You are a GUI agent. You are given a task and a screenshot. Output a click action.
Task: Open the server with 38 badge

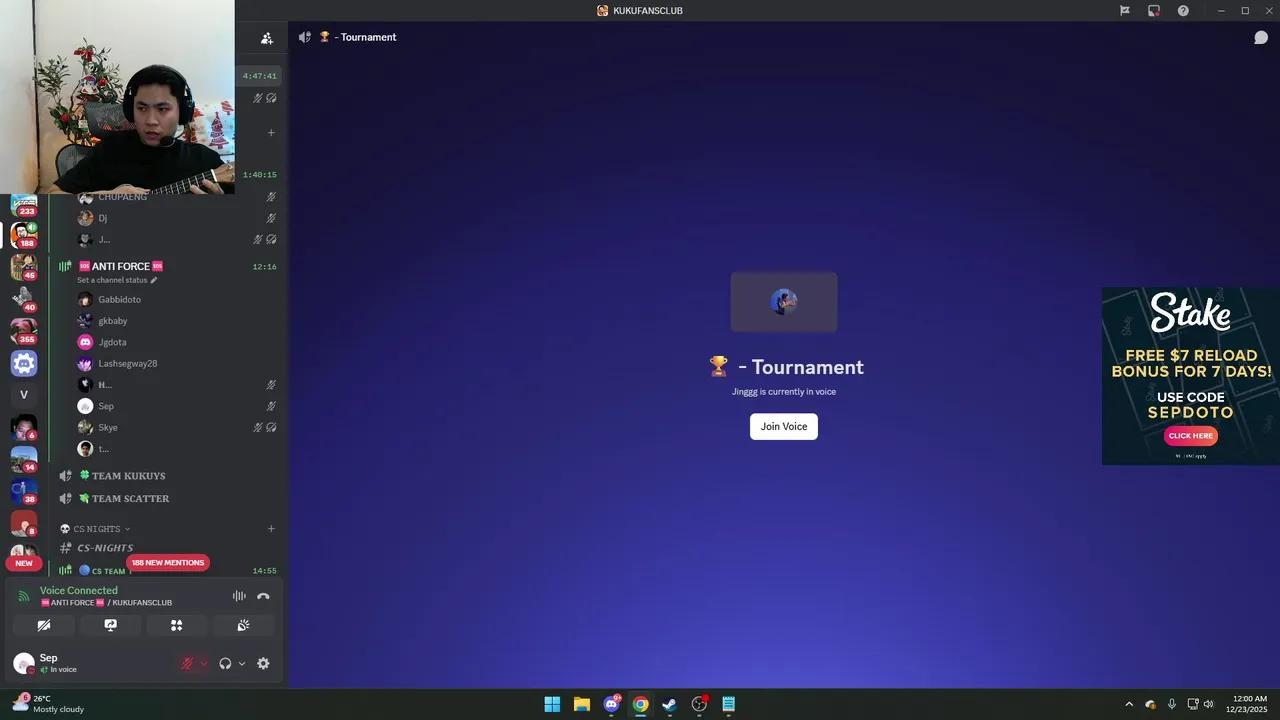(24, 491)
